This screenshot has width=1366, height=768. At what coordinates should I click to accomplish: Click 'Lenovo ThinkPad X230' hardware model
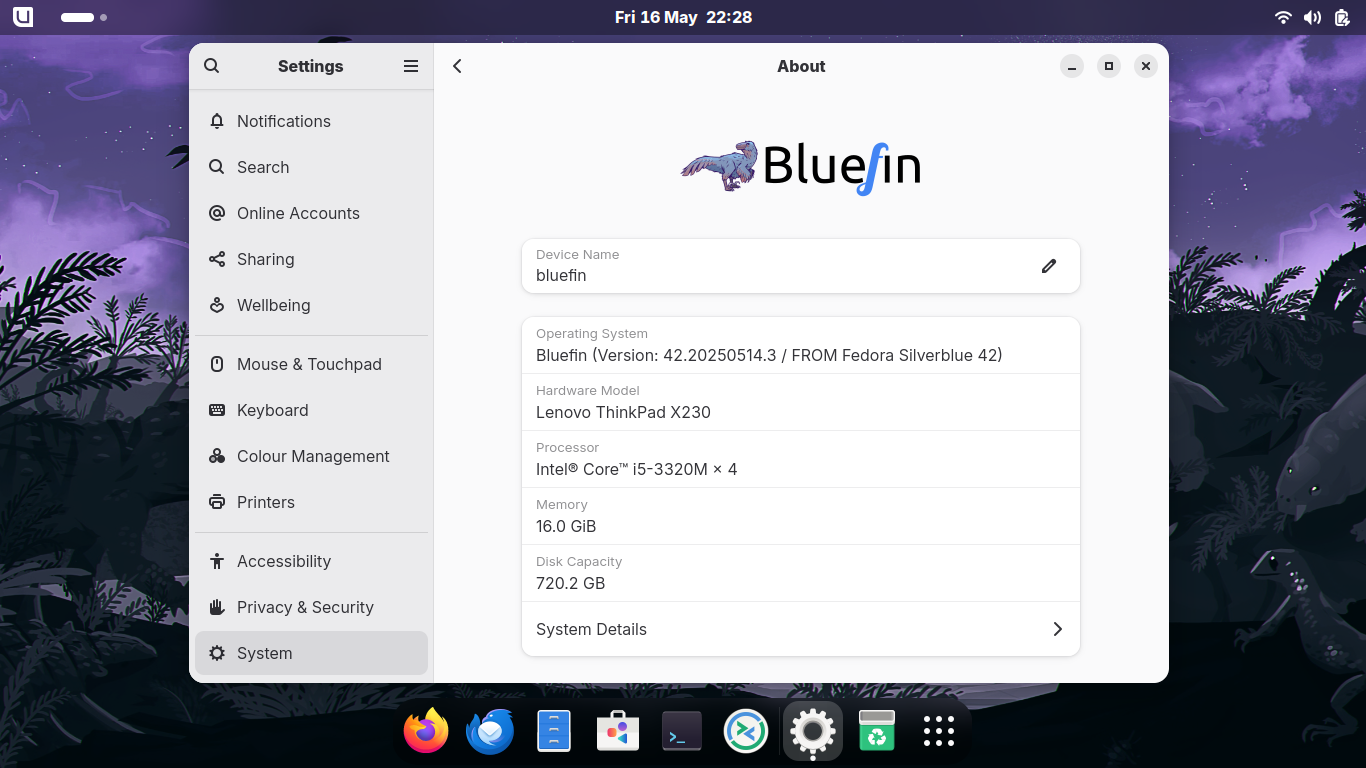click(x=623, y=412)
